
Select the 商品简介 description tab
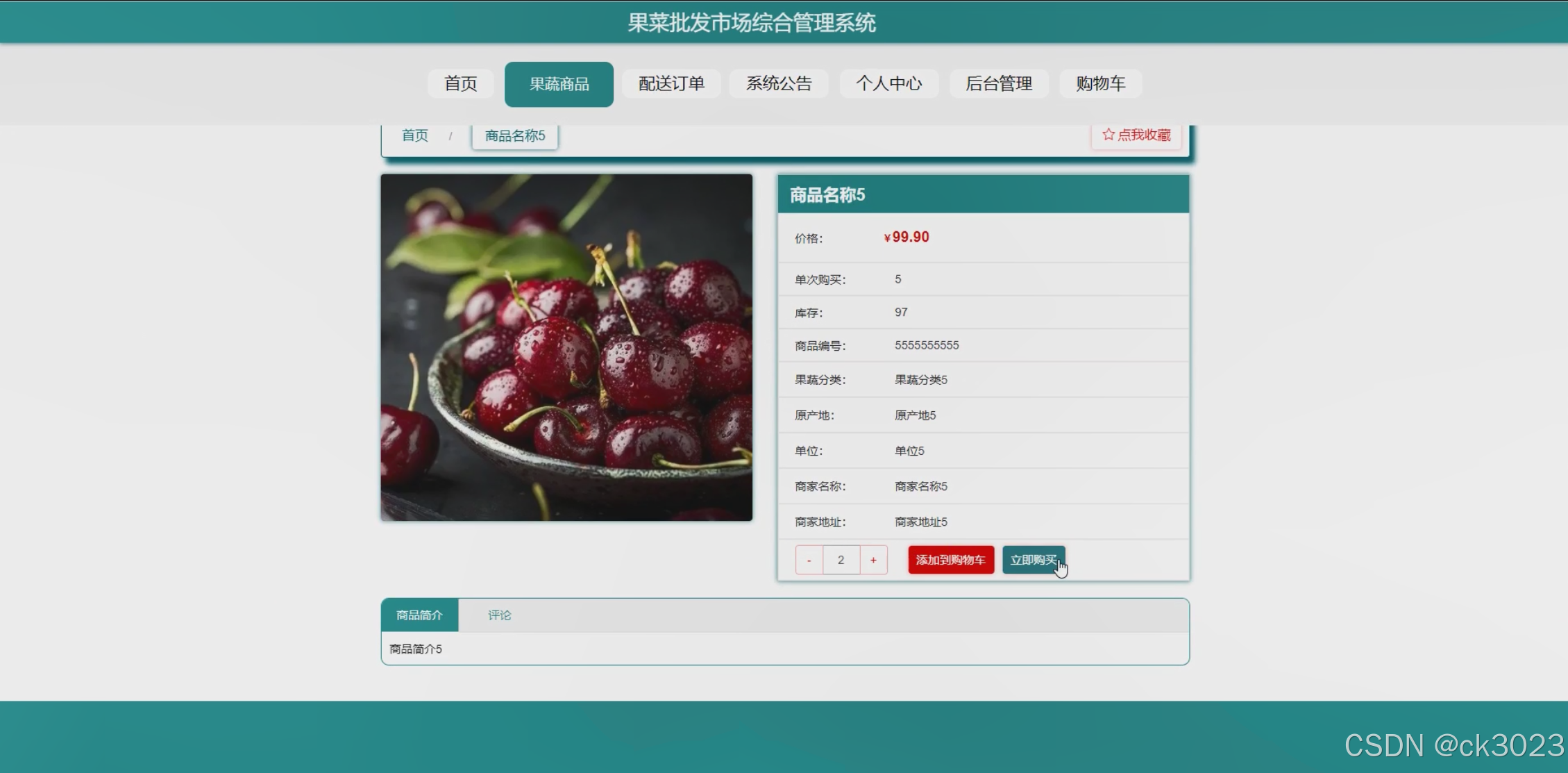tap(419, 615)
